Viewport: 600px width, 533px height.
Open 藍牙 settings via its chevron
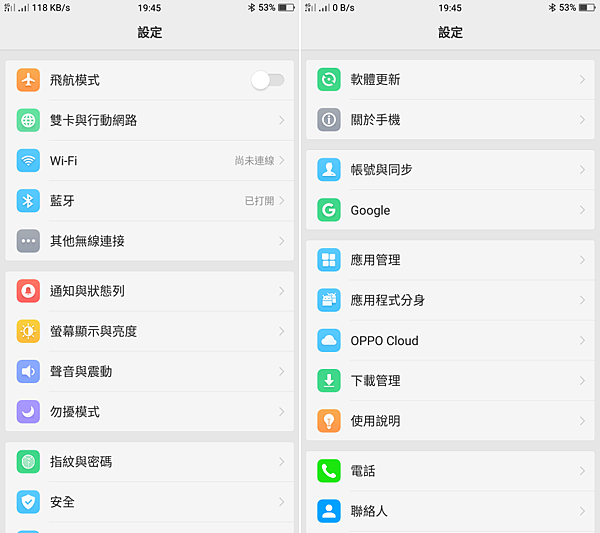(x=282, y=201)
